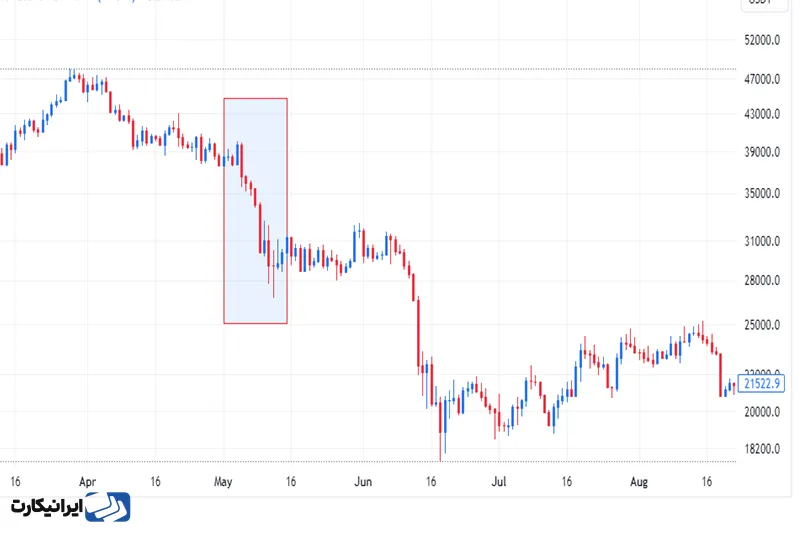The width and height of the screenshot is (800, 533).
Task: Click the 28000.0 price axis label
Action: pos(764,281)
